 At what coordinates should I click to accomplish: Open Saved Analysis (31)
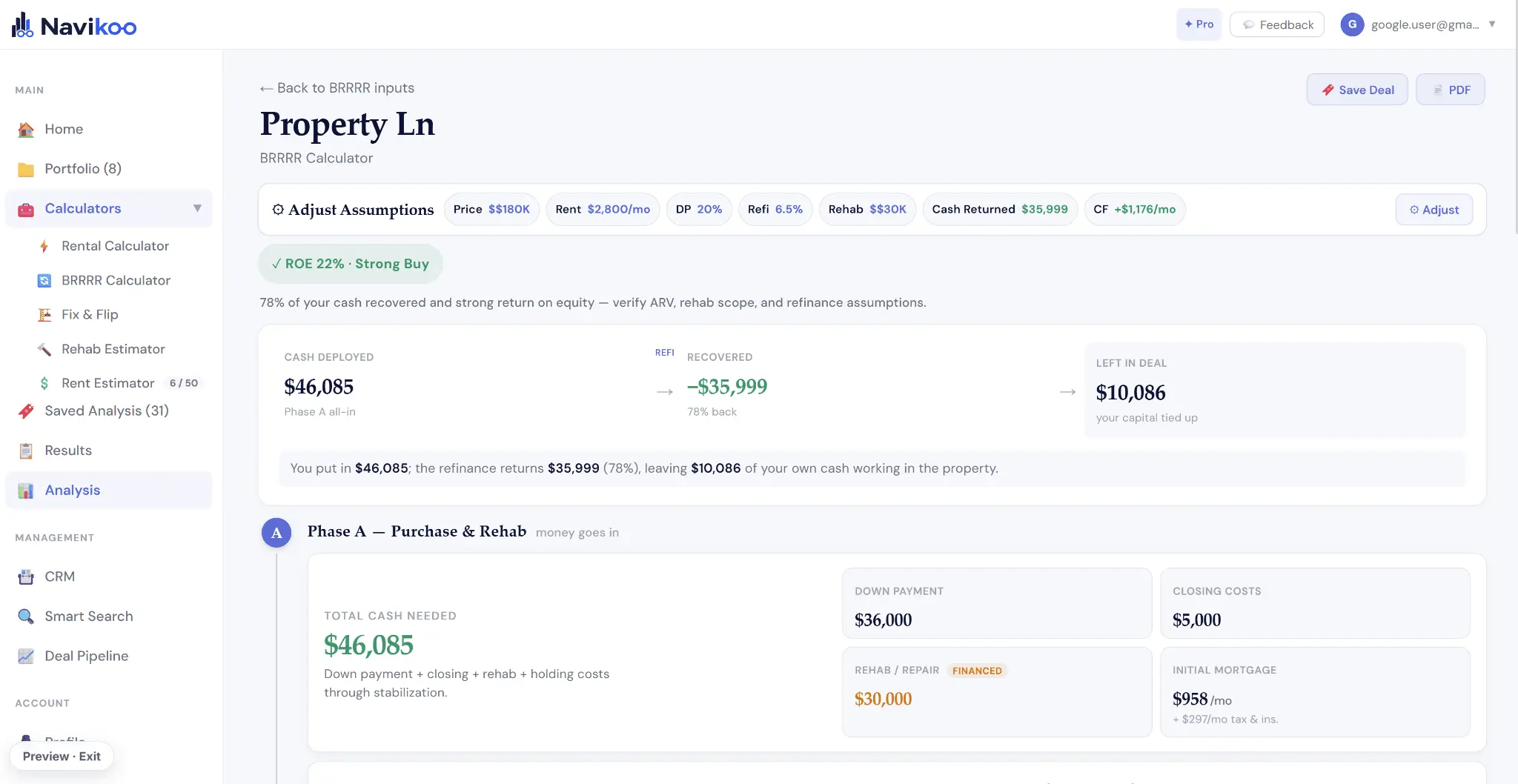click(x=109, y=411)
